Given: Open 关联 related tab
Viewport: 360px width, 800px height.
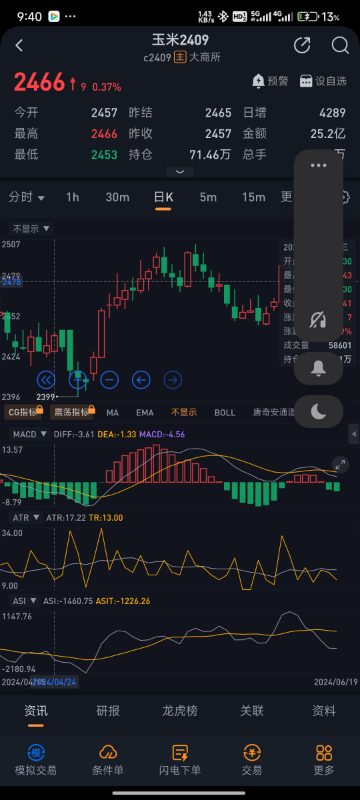Looking at the screenshot, I should pyautogui.click(x=252, y=710).
